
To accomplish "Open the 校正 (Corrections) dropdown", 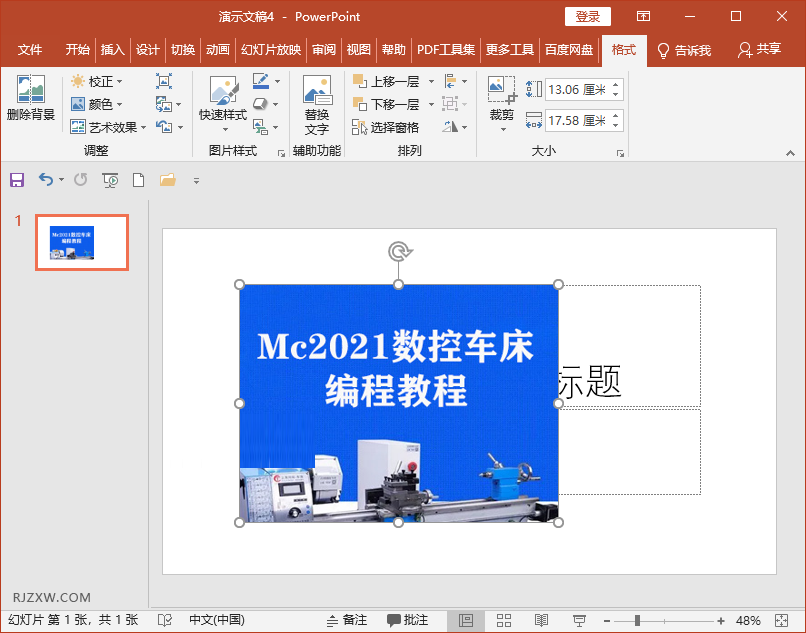I will point(97,82).
